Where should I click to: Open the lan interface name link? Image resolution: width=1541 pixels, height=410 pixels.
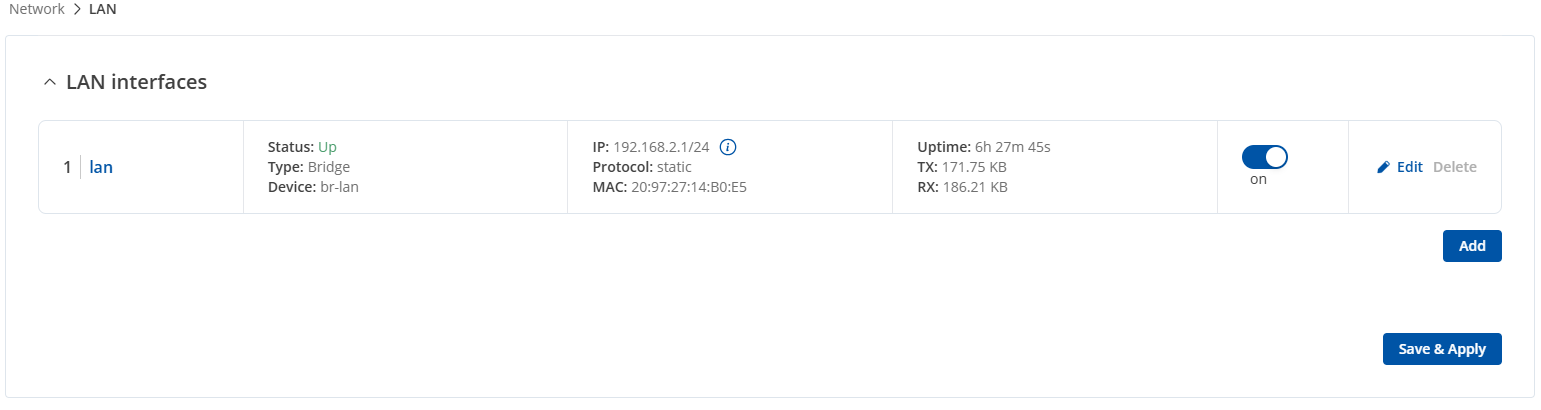(101, 167)
